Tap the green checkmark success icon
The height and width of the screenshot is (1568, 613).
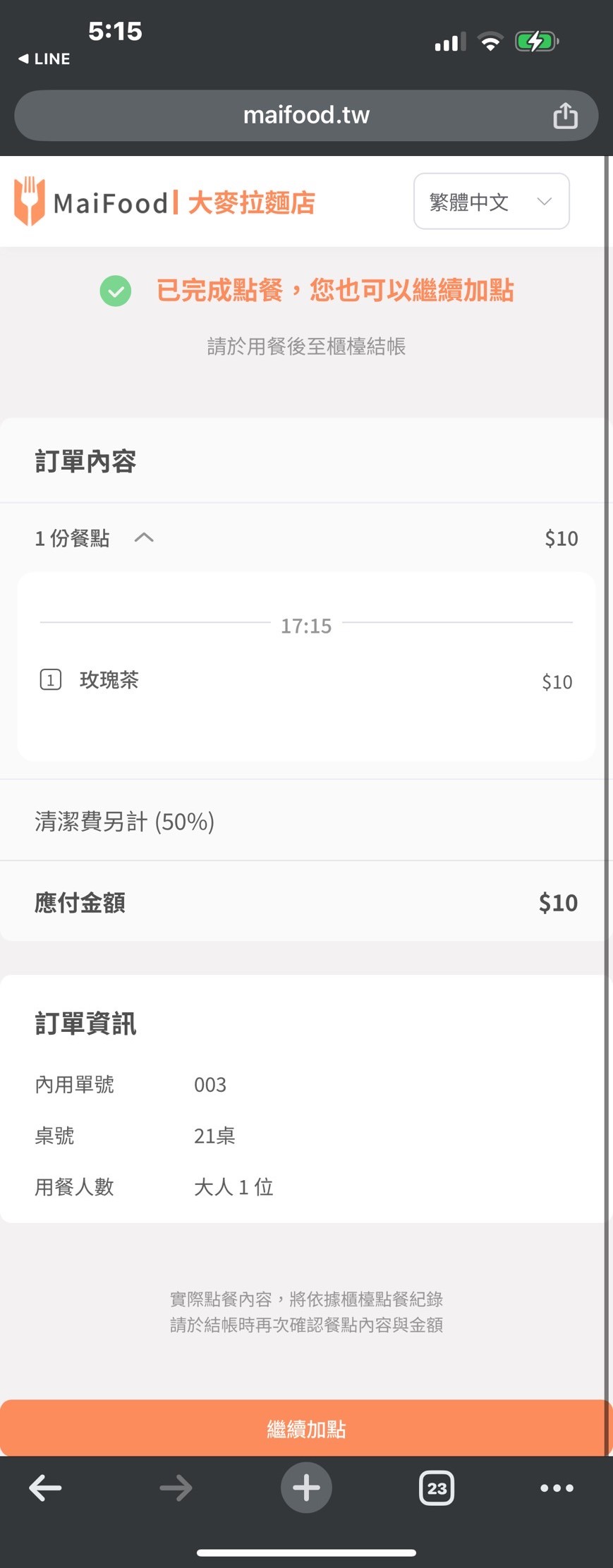click(x=116, y=291)
